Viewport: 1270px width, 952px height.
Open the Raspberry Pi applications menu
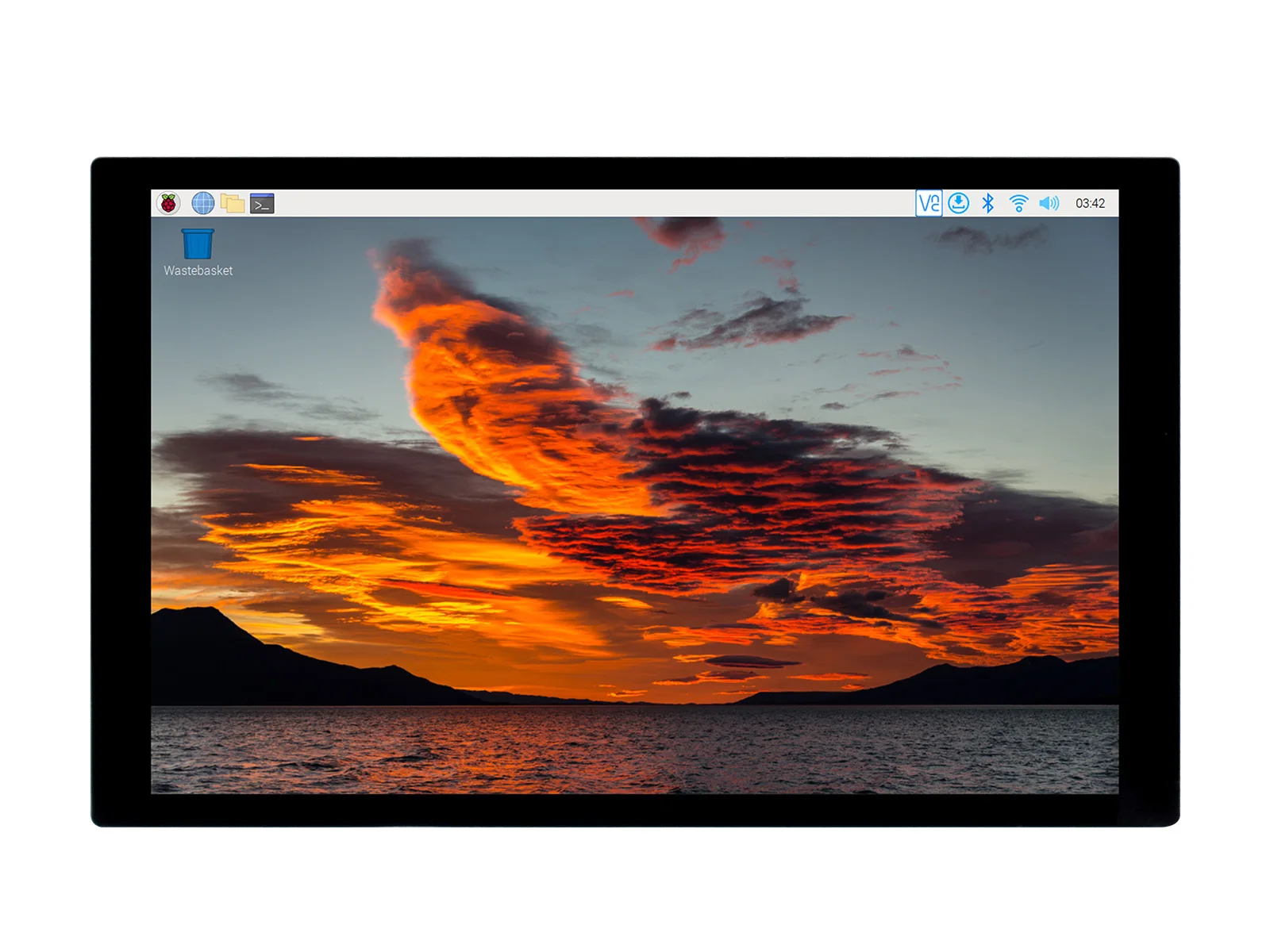point(171,204)
